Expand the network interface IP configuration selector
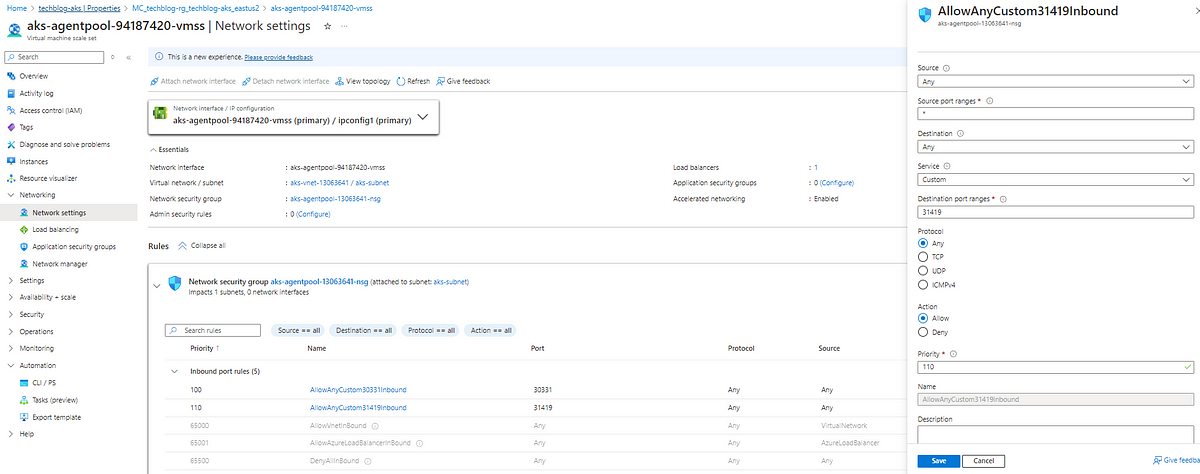Image resolution: width=1200 pixels, height=474 pixels. [x=422, y=117]
